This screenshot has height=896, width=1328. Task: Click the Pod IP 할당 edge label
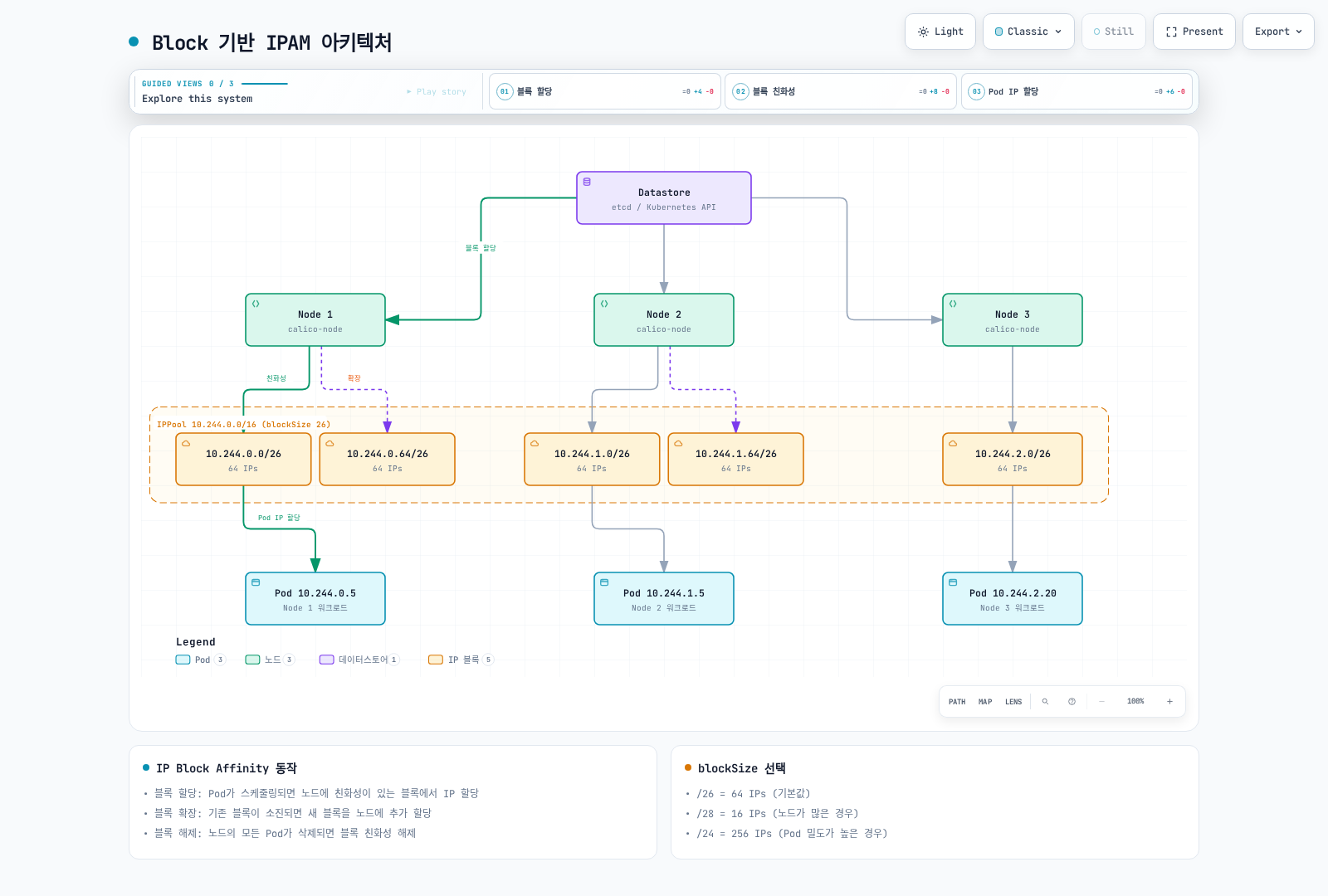pyautogui.click(x=279, y=518)
